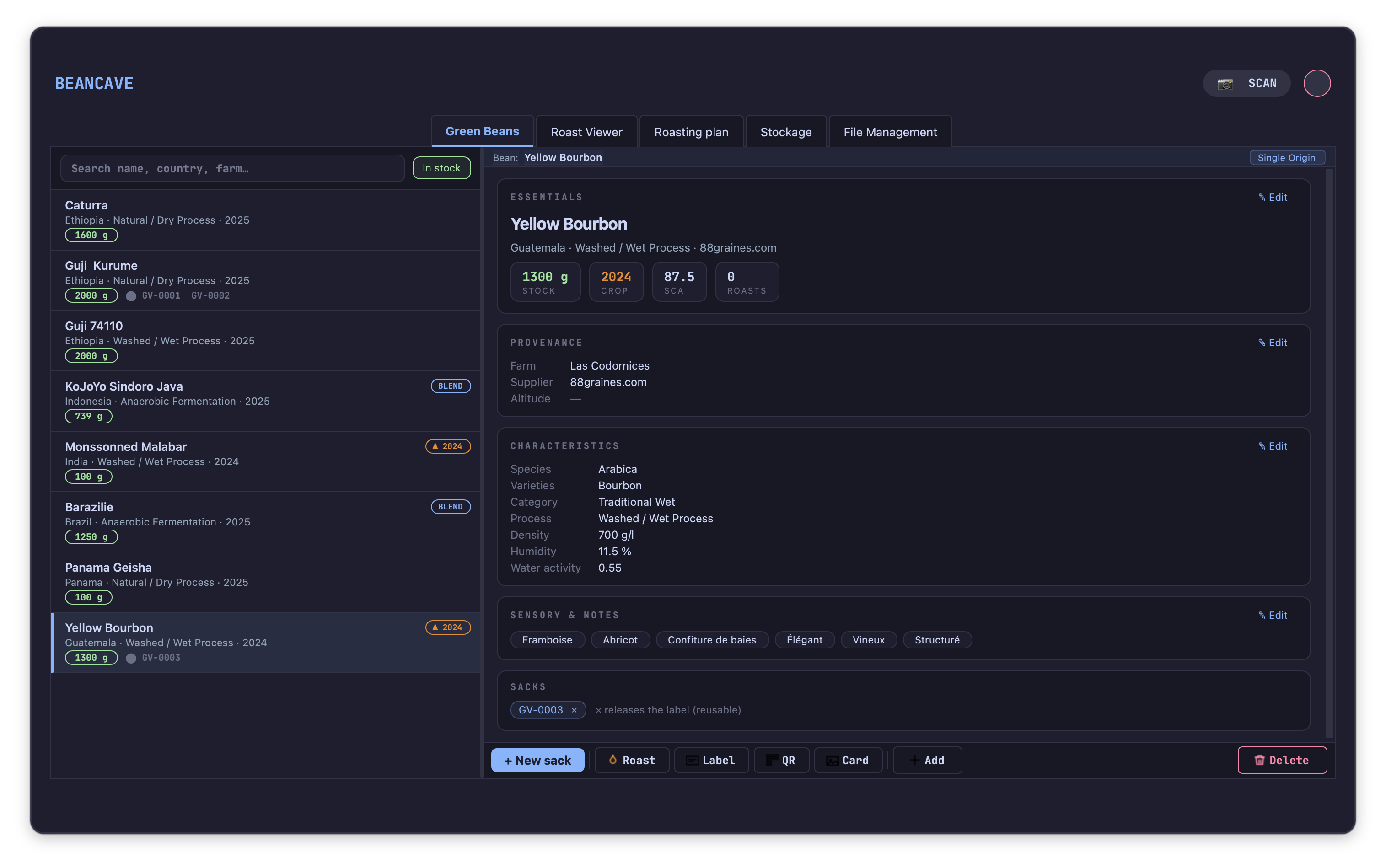Click the GV-0002 sack label
The height and width of the screenshot is (868, 1386).
(x=210, y=295)
